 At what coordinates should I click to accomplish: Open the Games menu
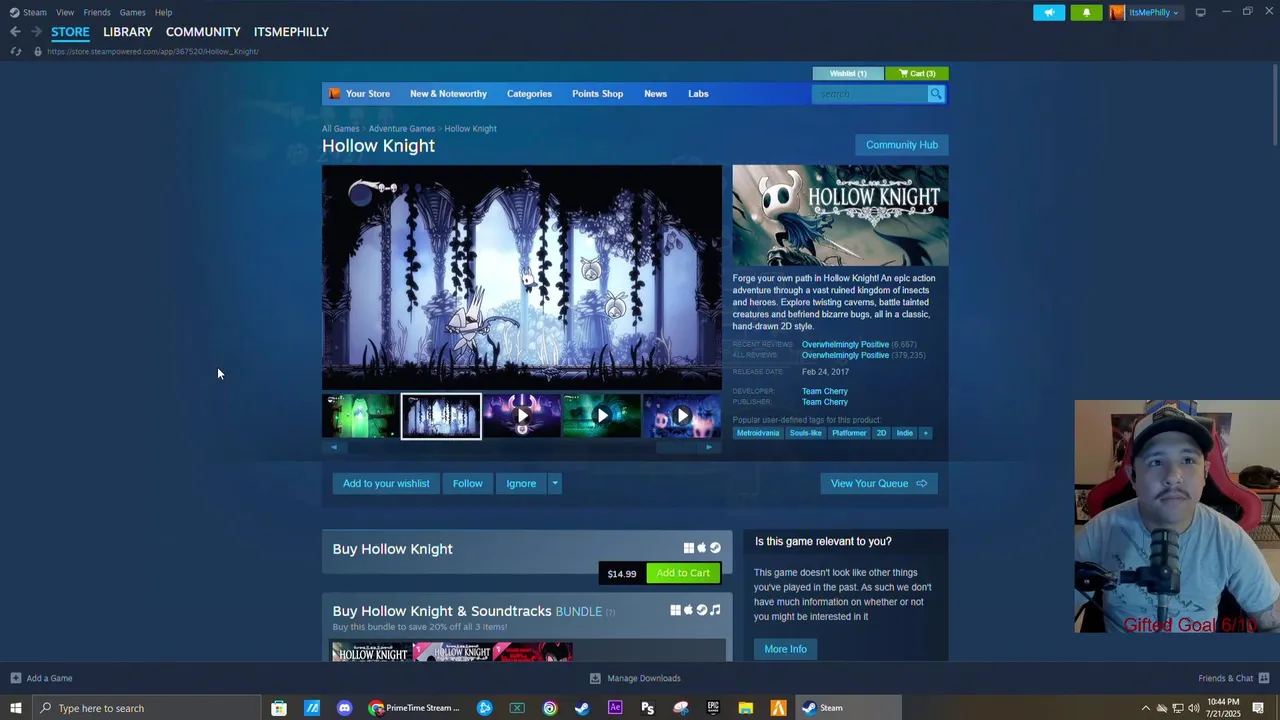click(132, 12)
